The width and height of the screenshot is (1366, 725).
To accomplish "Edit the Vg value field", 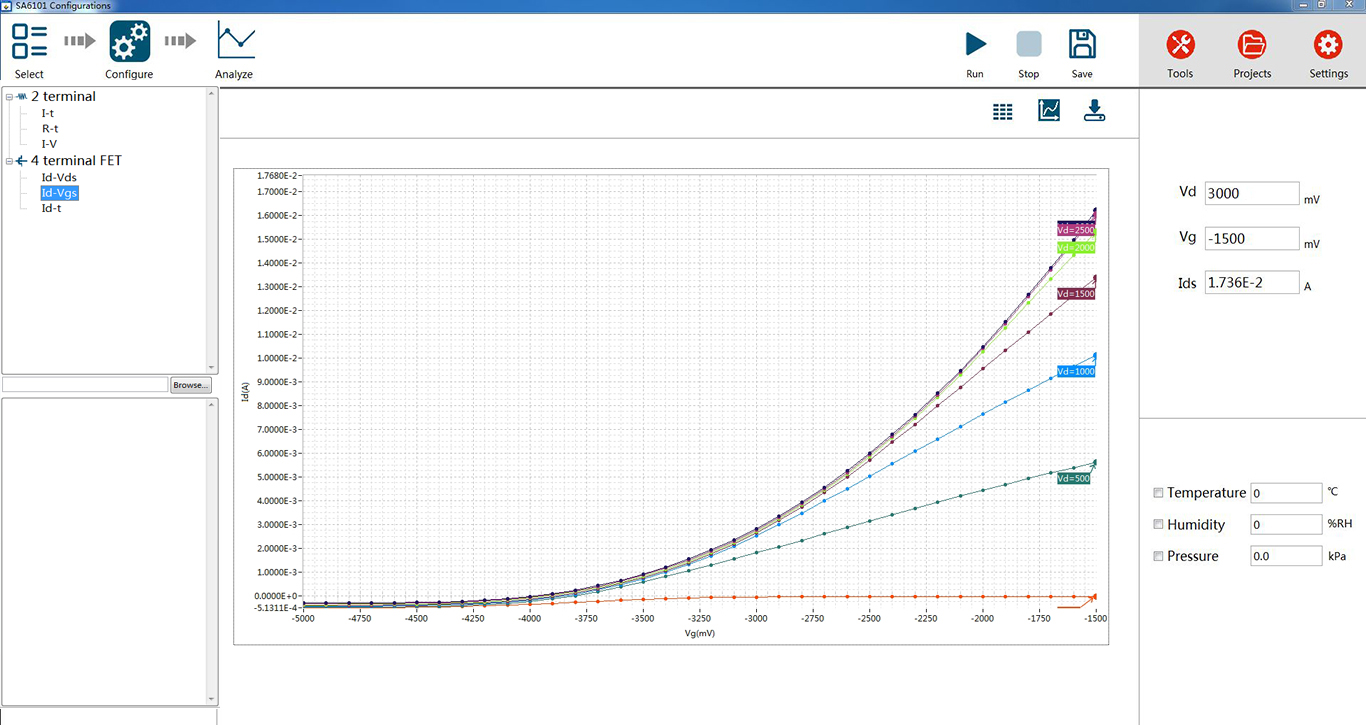I will 1252,238.
